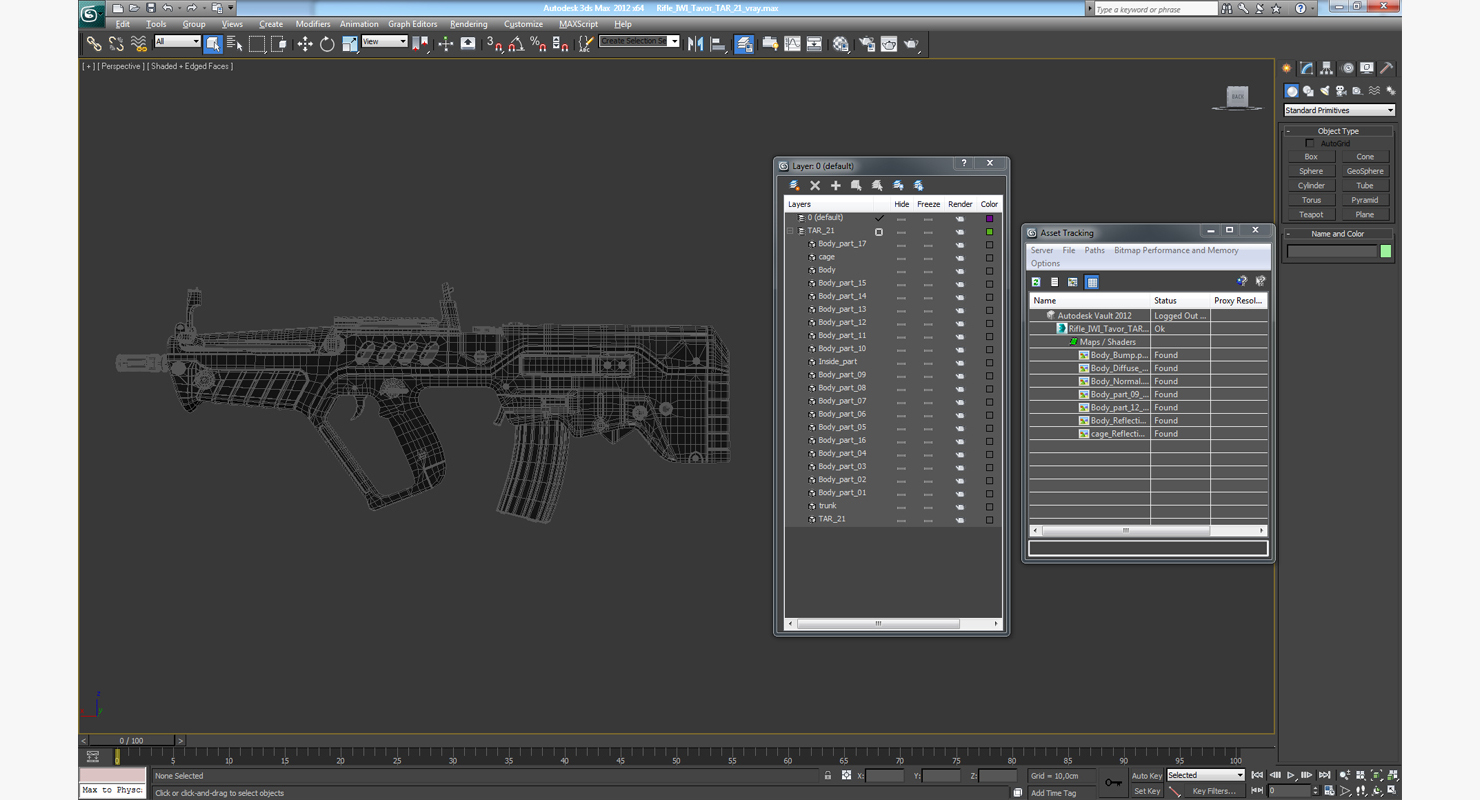
Task: Click Add Selected Objects plus icon
Action: (836, 185)
